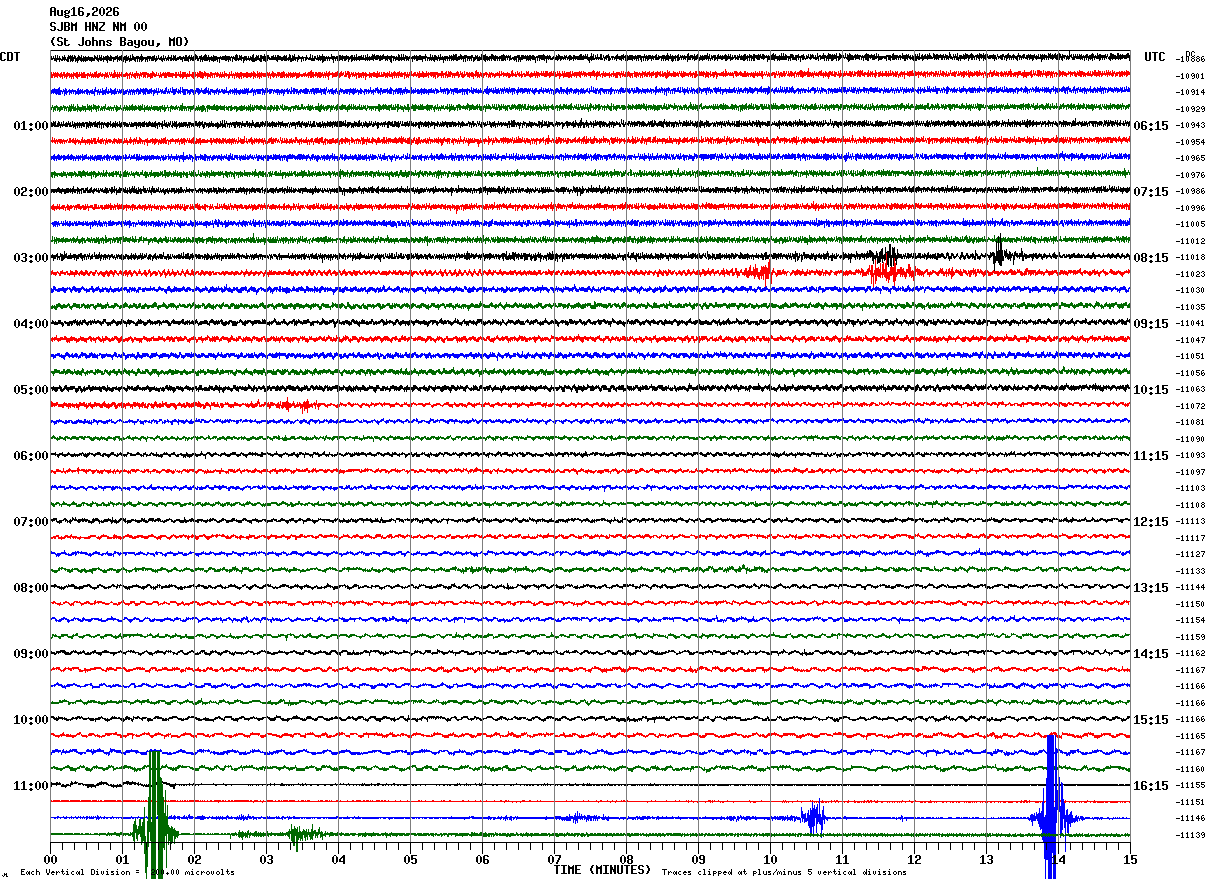
Task: Click the 01:00 CDT time label
Action: click(30, 126)
